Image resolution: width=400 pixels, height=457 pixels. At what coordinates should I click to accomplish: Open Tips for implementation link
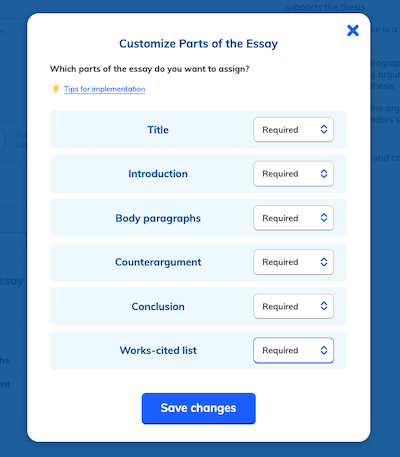(x=105, y=89)
